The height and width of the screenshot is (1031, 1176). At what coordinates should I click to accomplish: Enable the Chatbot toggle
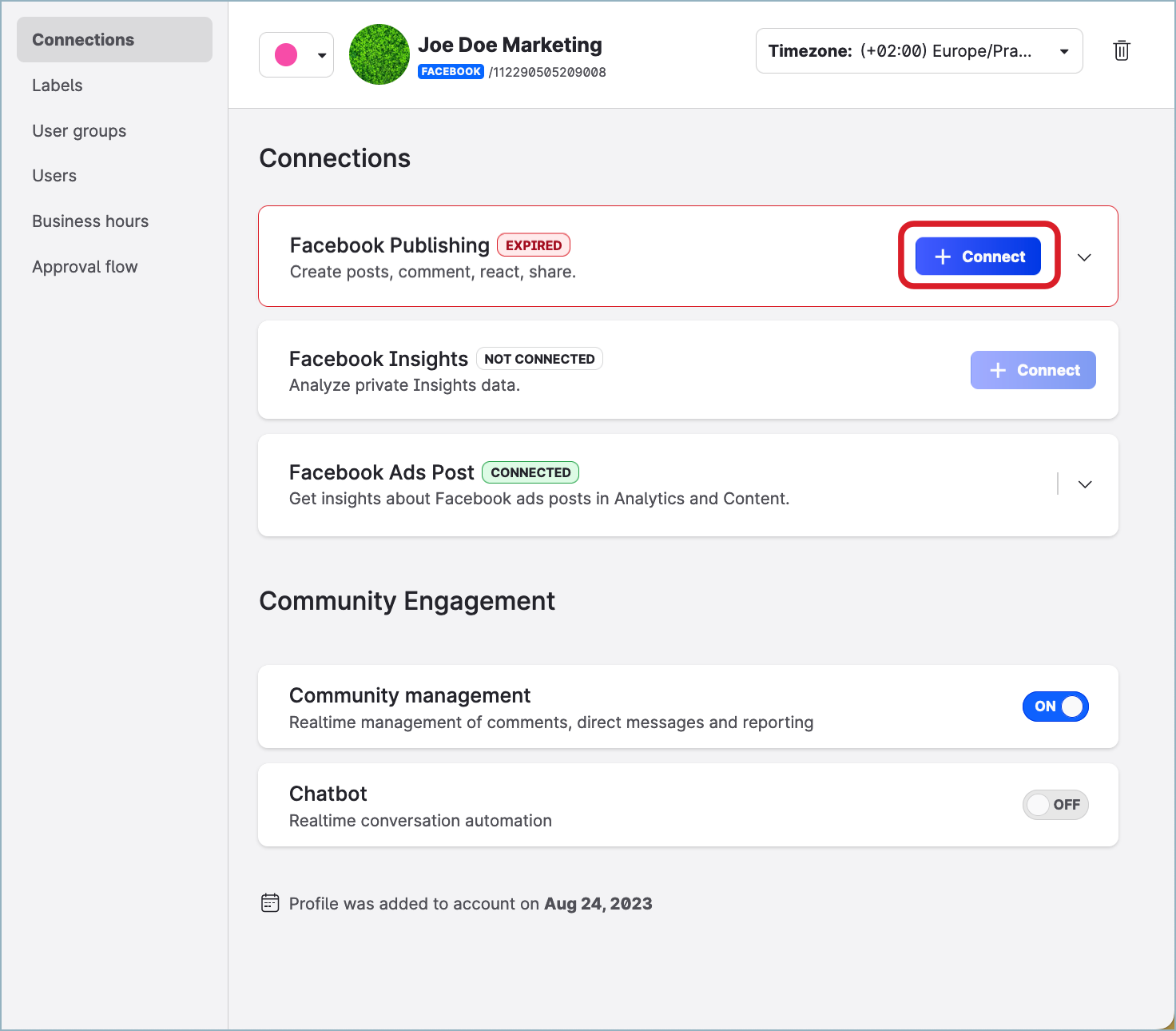click(x=1055, y=805)
